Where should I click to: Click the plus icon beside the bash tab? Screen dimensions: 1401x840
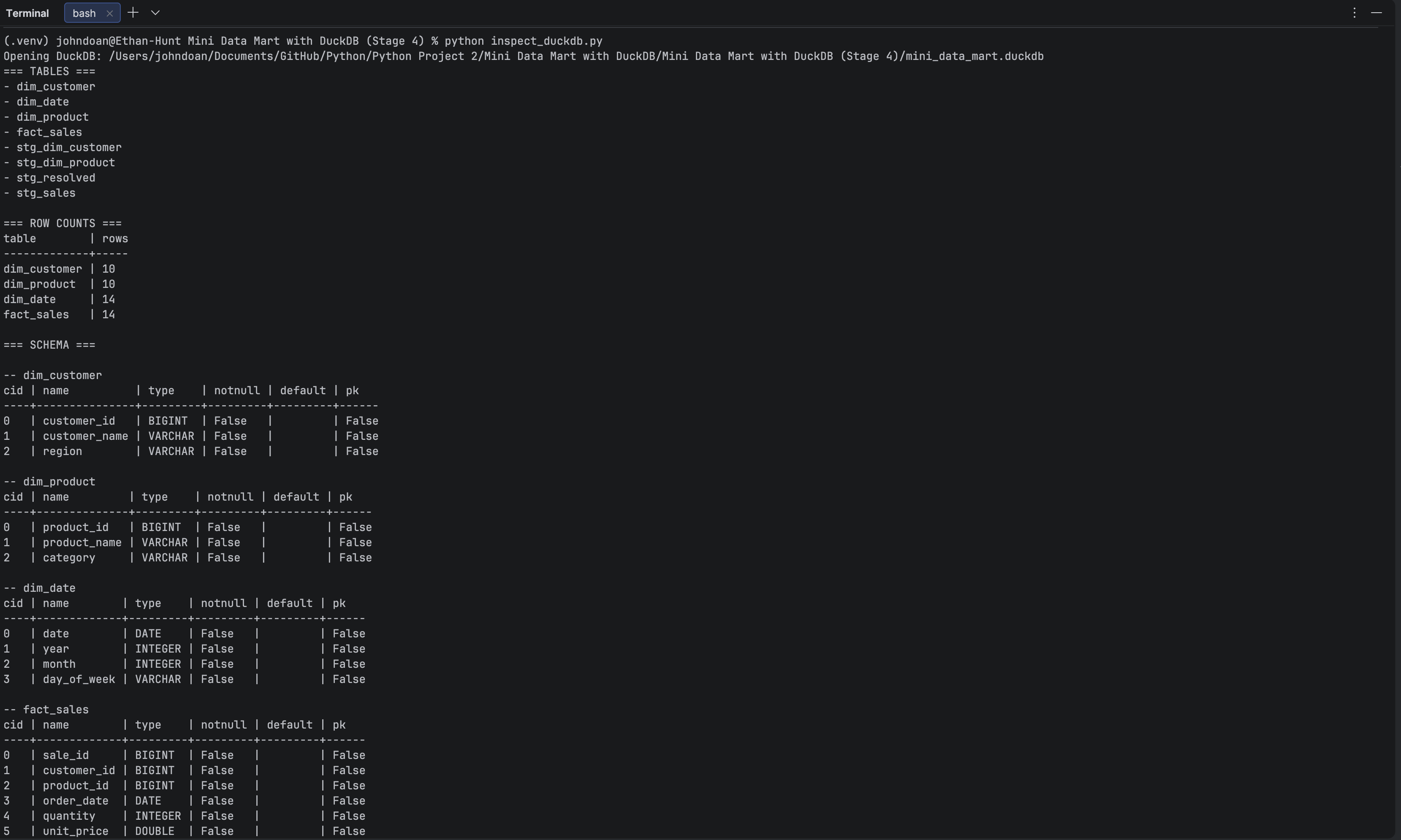[133, 13]
